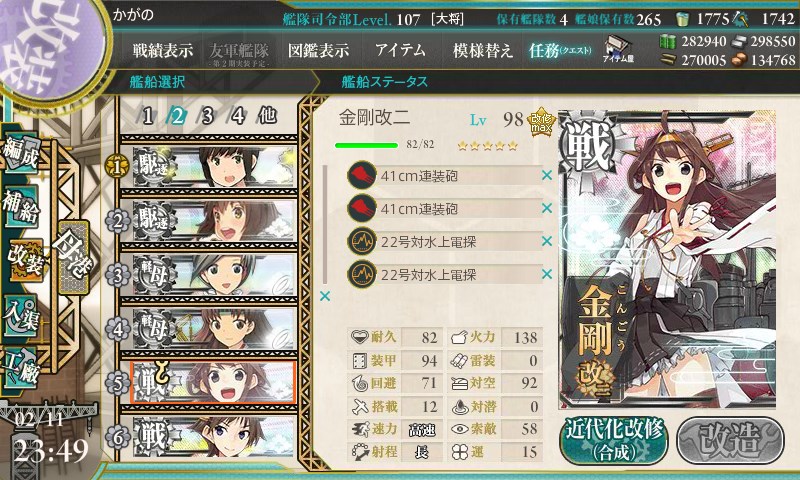This screenshot has height=480, width=800.
Task: Open the 他 (other ships) tab
Action: click(x=267, y=116)
